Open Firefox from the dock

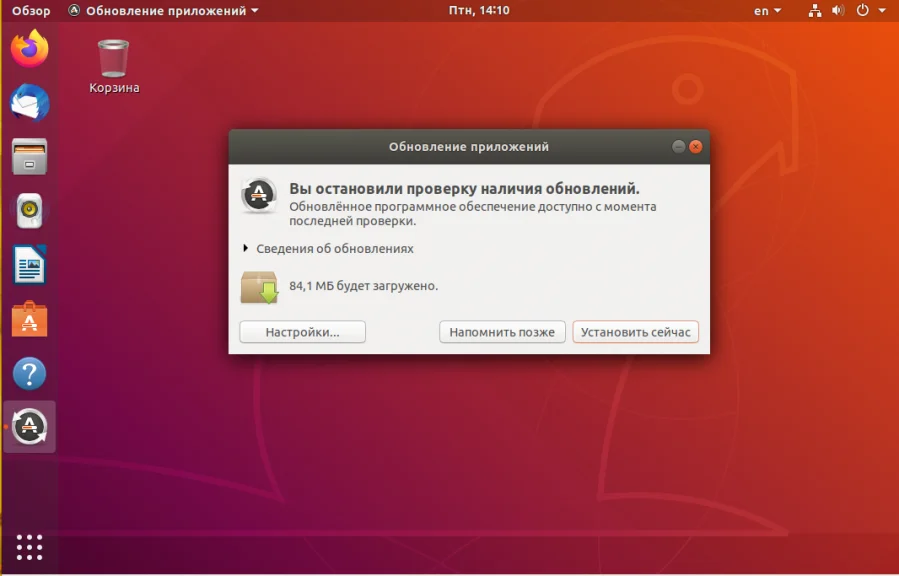click(x=29, y=49)
